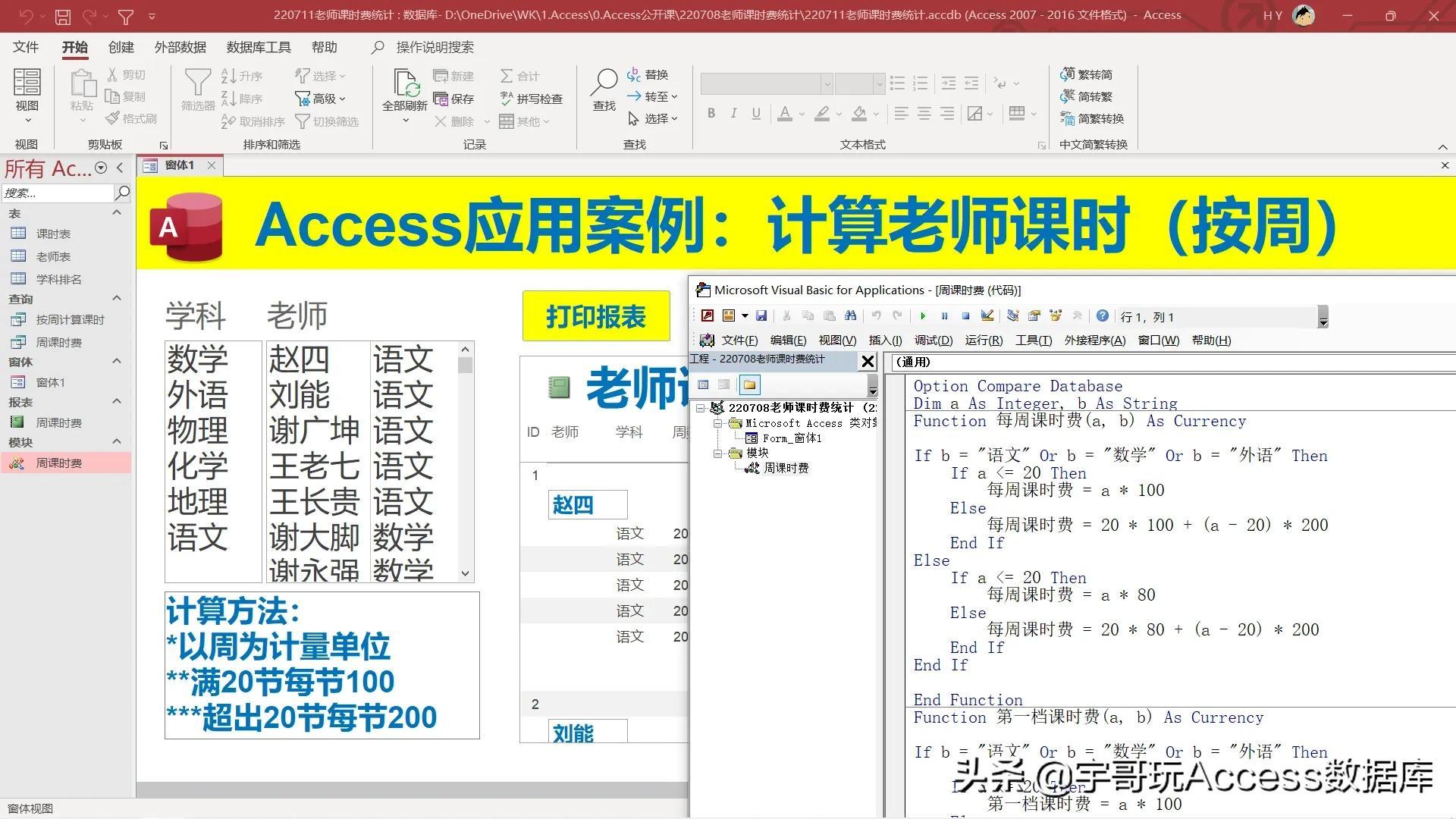Toggle italic formatting
This screenshot has width=1456, height=819.
click(x=733, y=113)
